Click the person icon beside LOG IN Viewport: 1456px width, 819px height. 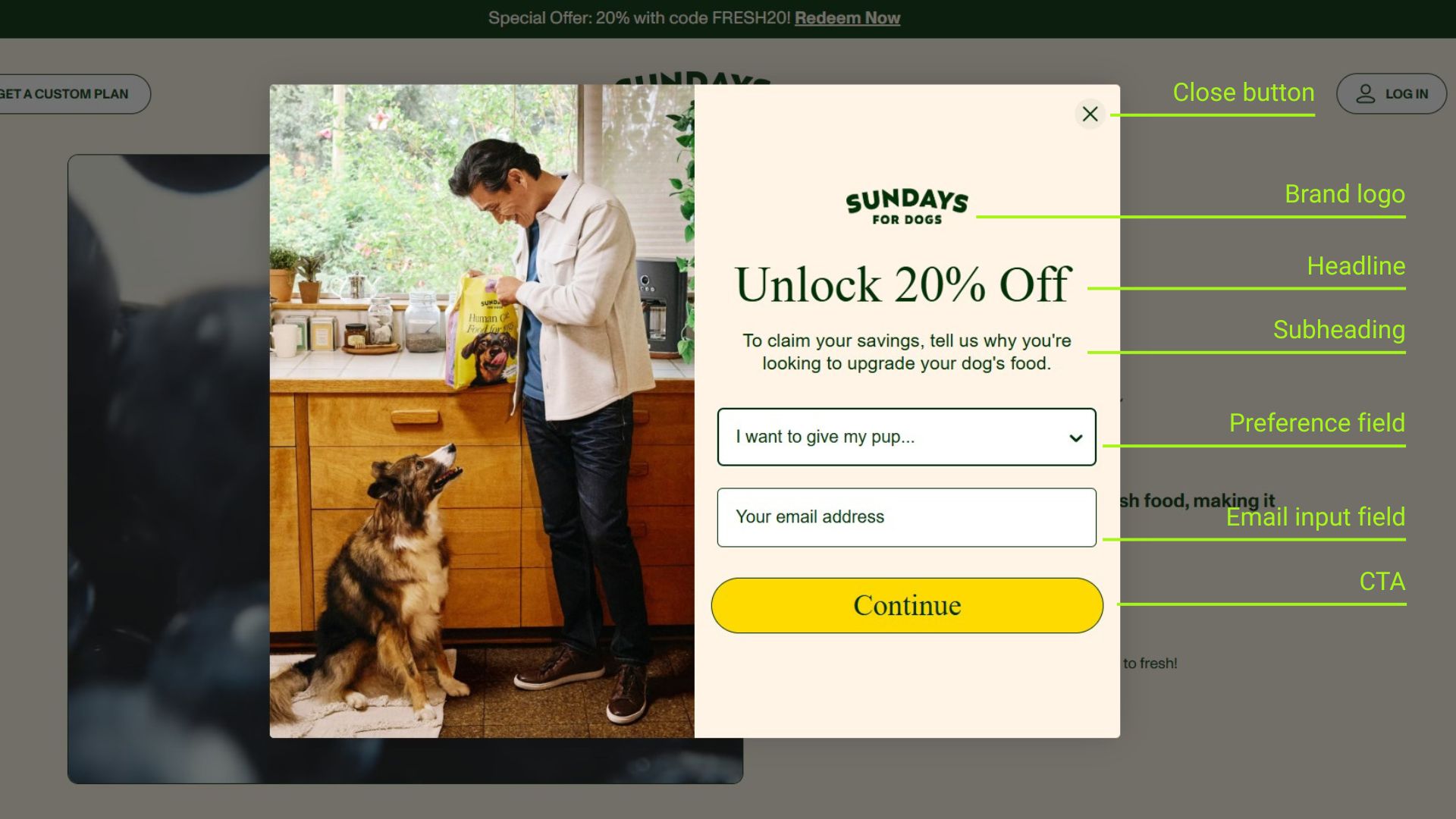coord(1365,93)
